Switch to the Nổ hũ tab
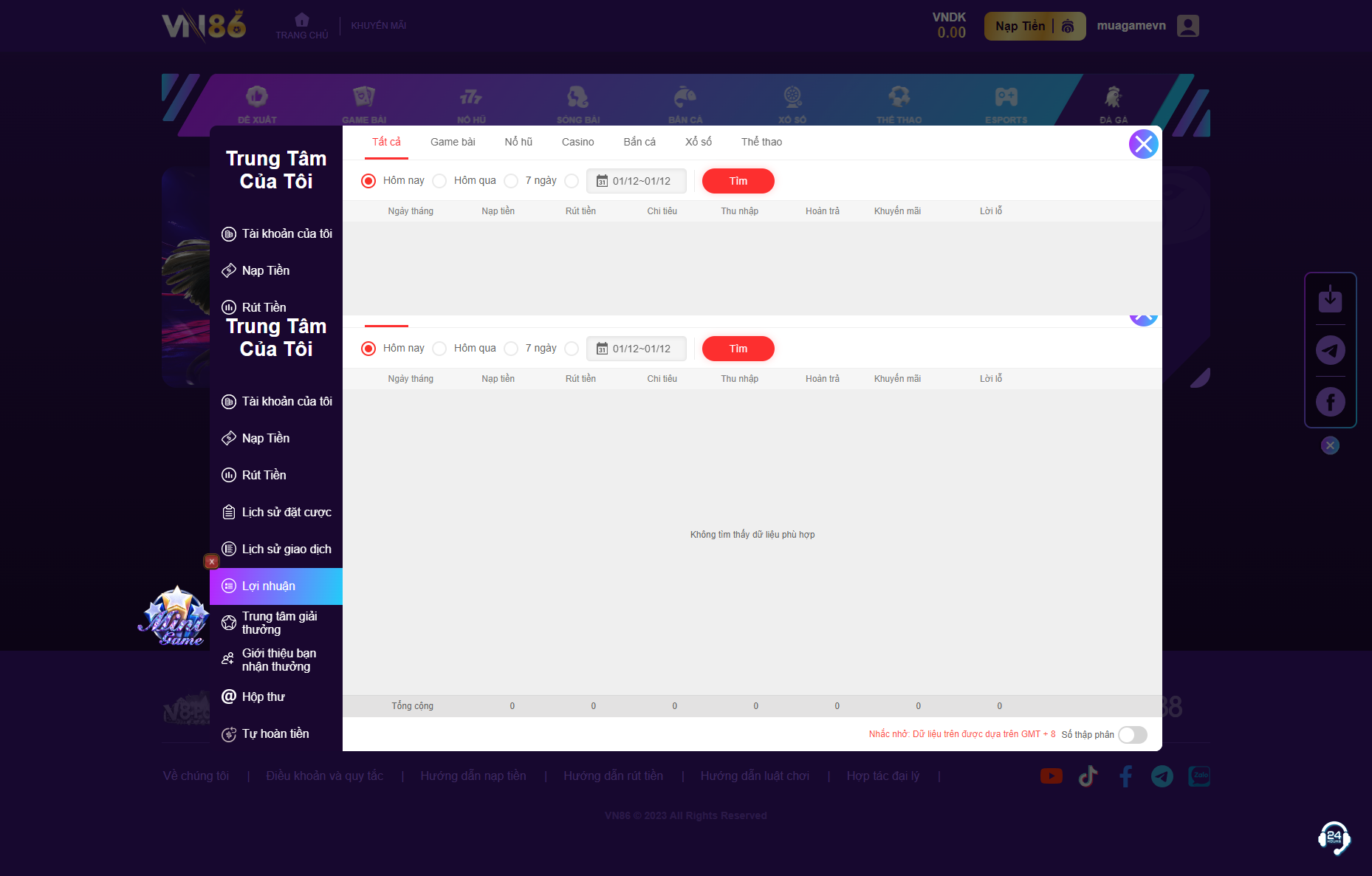 tap(518, 142)
